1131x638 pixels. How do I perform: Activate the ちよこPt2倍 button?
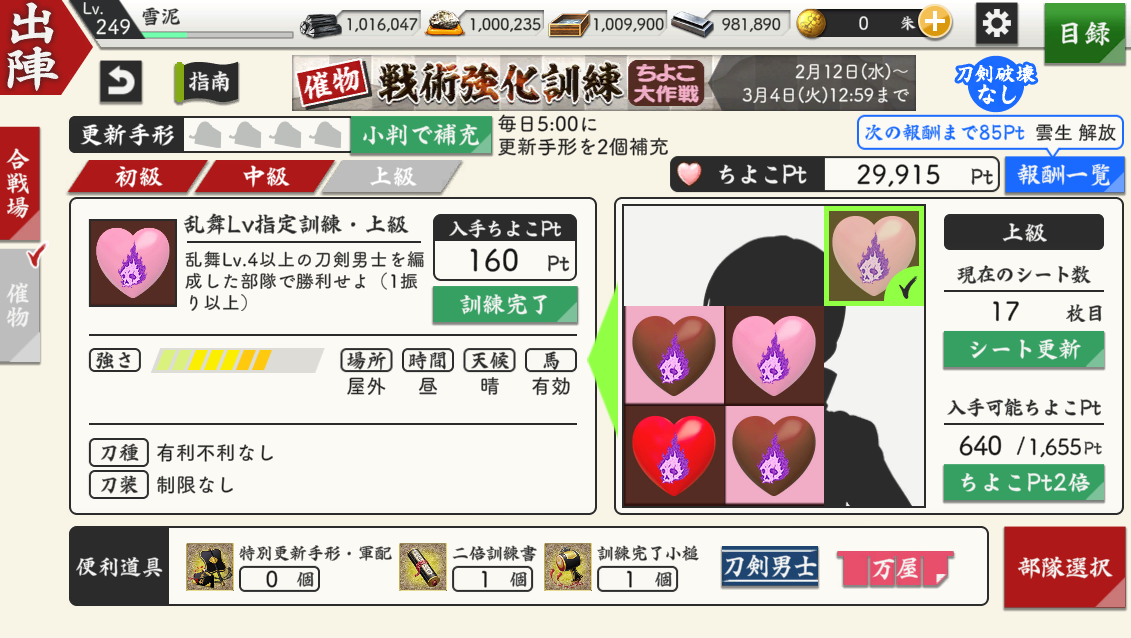tap(1024, 482)
